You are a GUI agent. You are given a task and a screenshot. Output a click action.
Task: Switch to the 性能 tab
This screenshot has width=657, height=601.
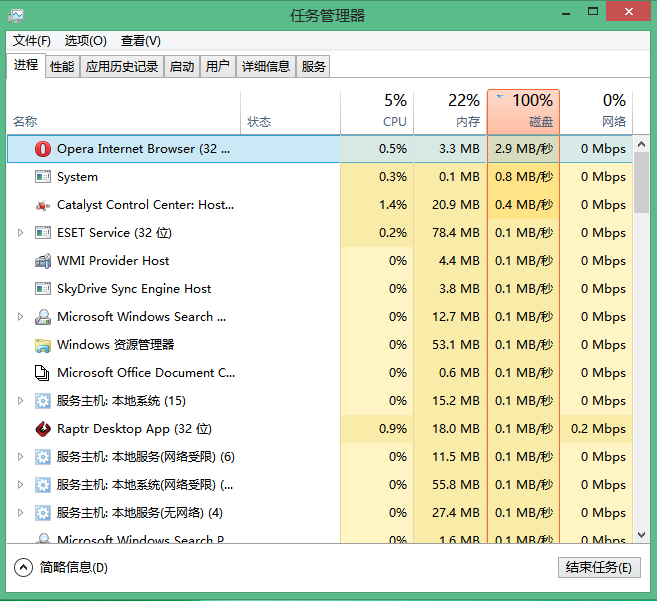(62, 66)
